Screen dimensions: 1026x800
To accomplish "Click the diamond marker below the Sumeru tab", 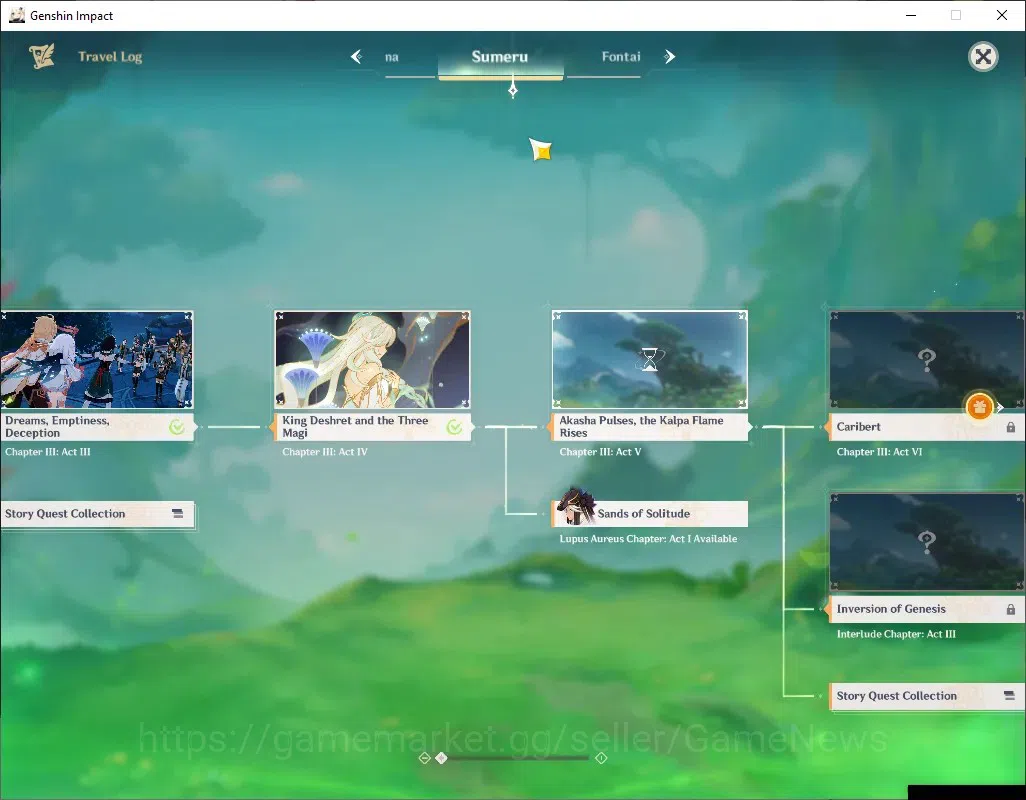I will (x=513, y=90).
